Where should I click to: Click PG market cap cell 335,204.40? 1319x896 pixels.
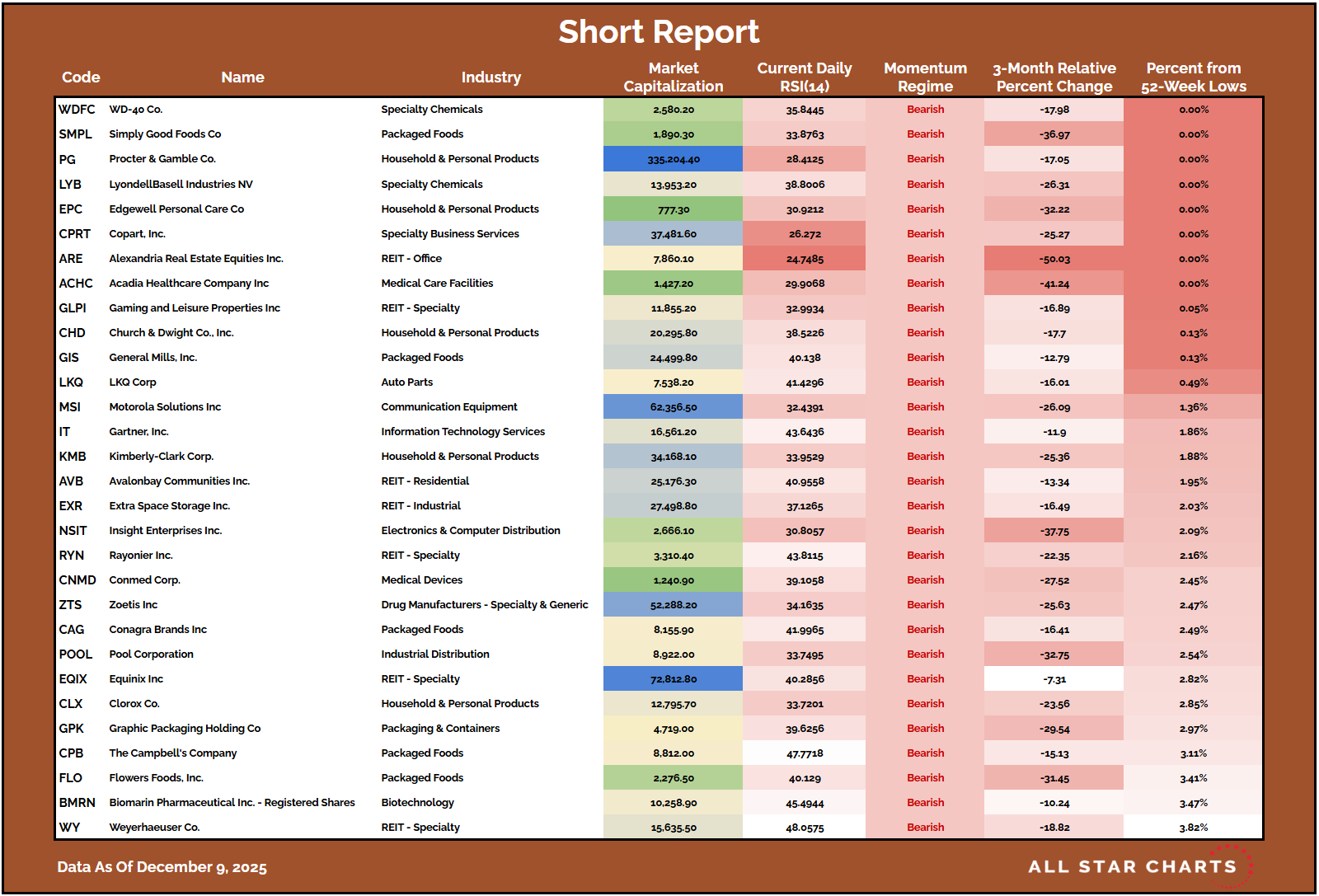[673, 159]
